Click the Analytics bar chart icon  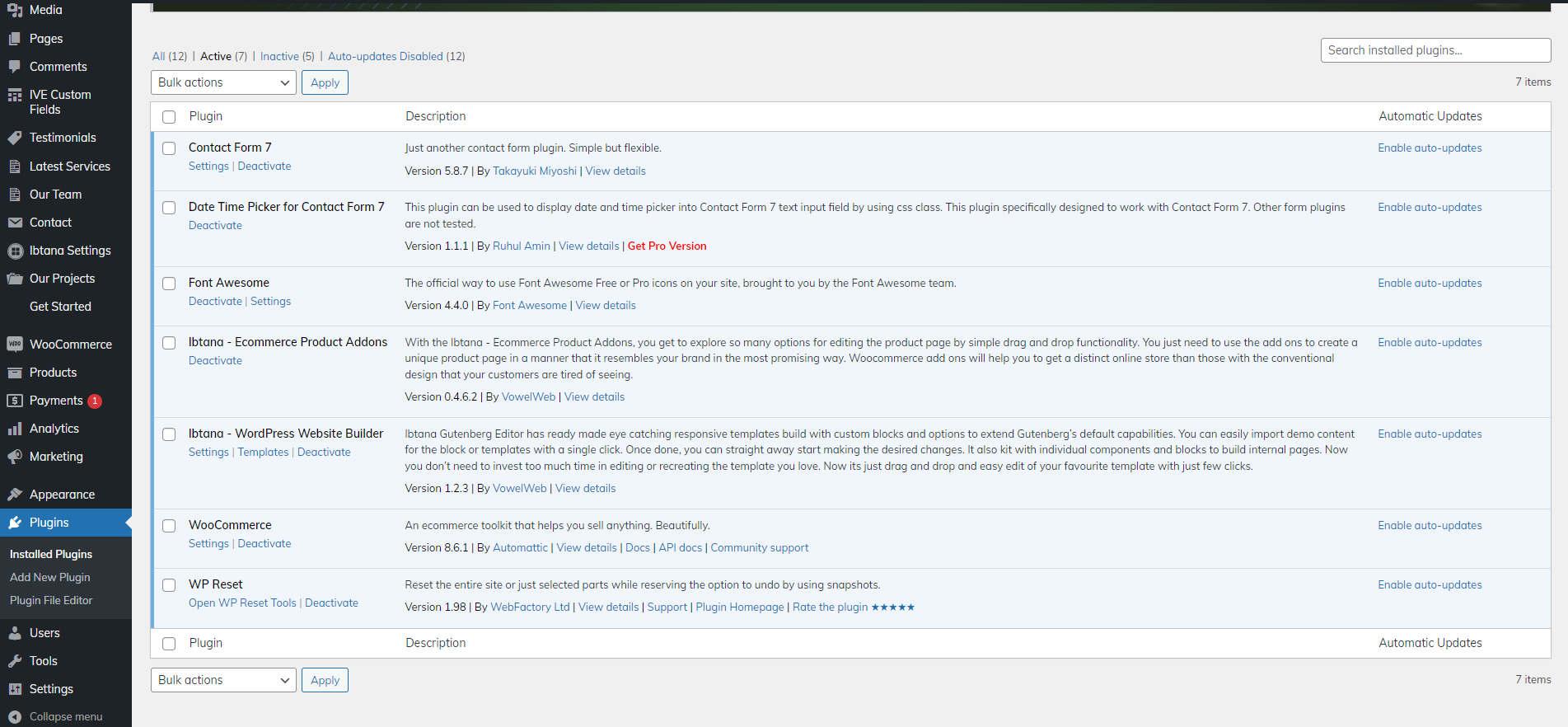point(15,429)
